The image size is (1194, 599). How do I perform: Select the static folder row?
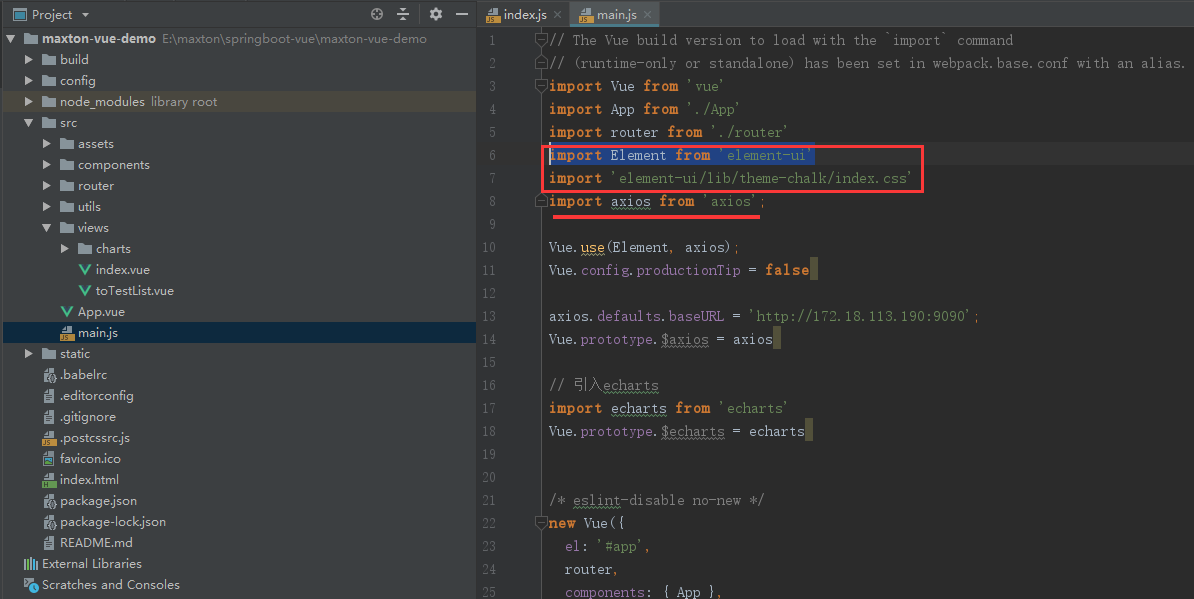point(239,353)
